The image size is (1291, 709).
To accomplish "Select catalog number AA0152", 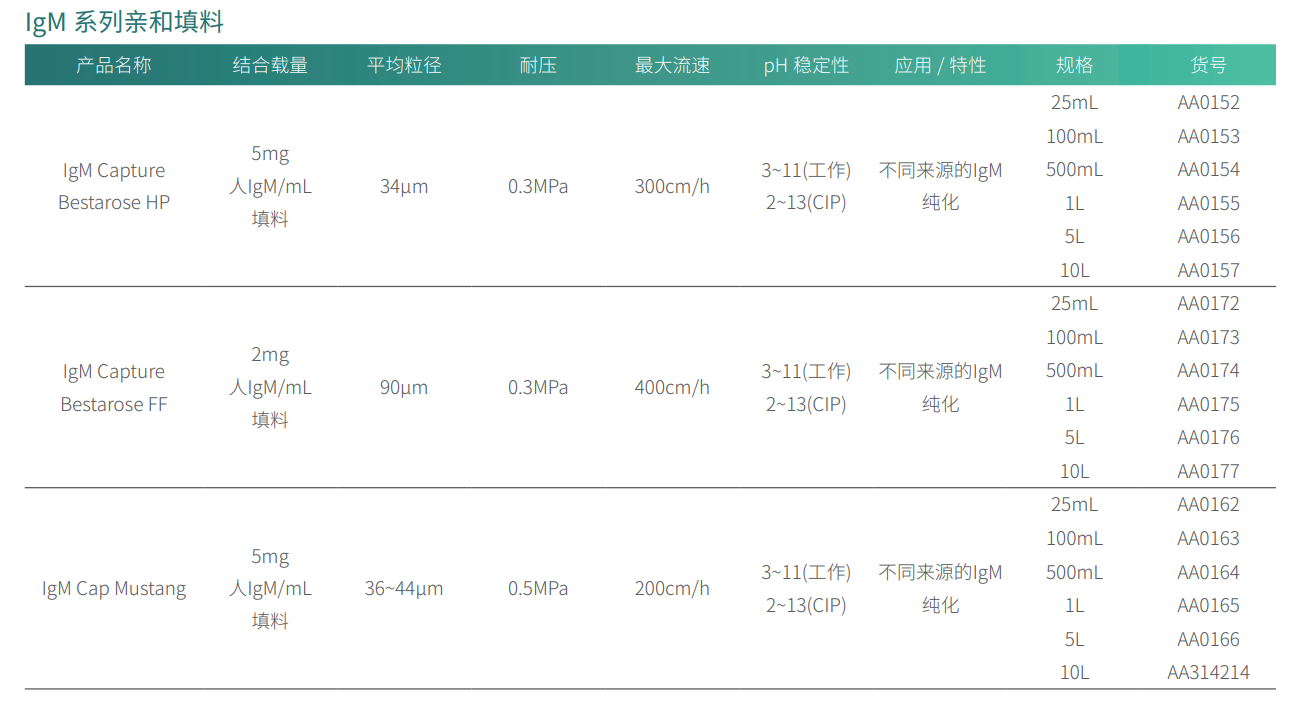I will click(1208, 102).
